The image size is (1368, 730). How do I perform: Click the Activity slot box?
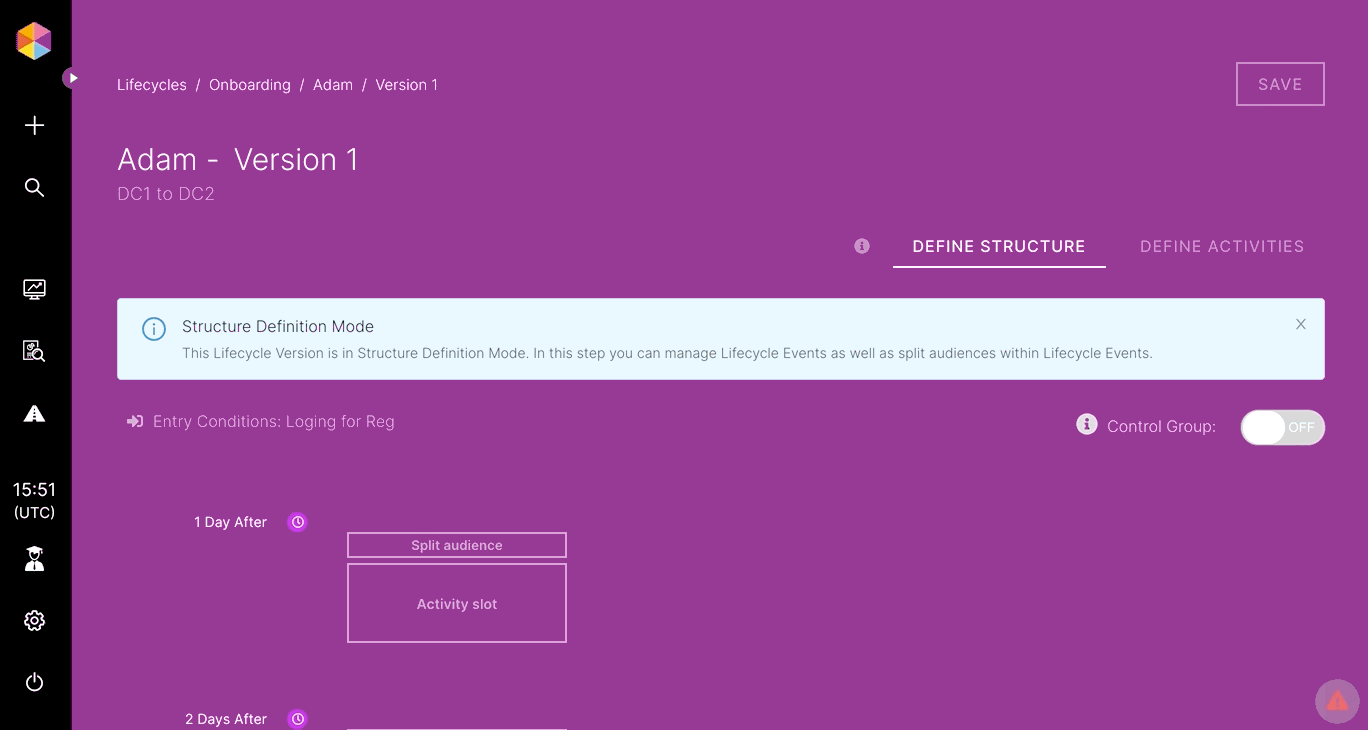(x=457, y=604)
